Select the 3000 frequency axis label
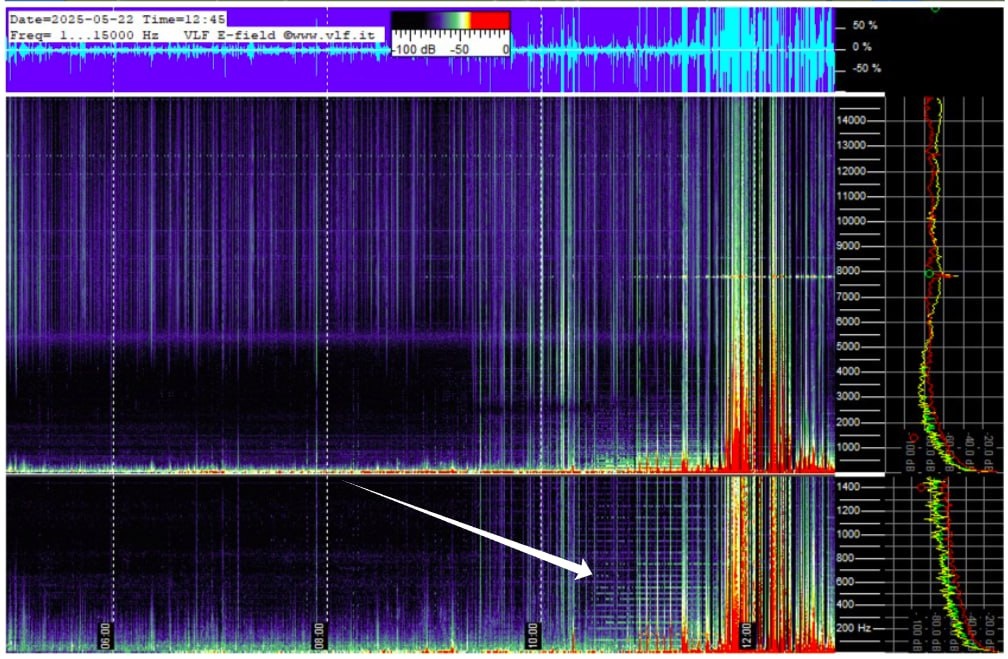 click(849, 396)
